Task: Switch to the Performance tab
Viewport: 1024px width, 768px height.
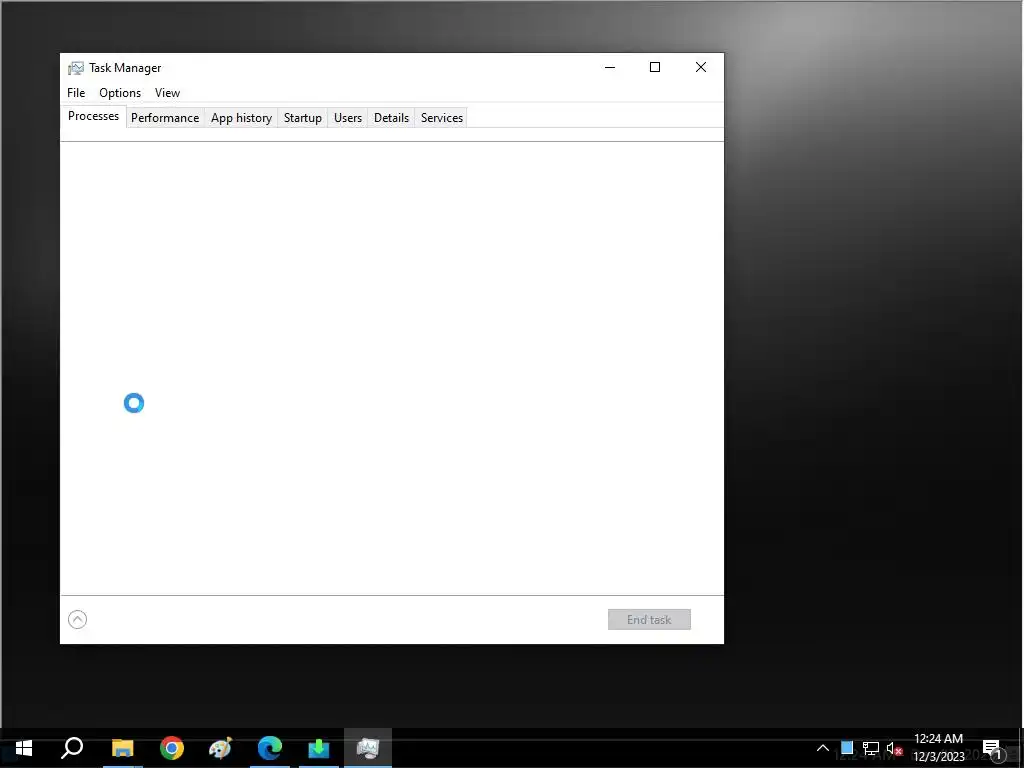Action: point(165,118)
